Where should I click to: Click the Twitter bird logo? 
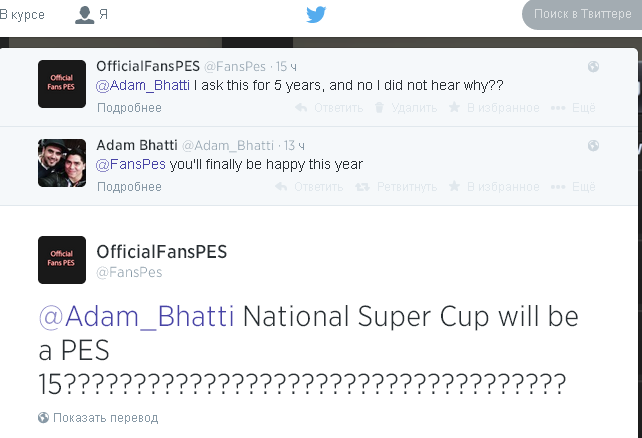click(316, 14)
